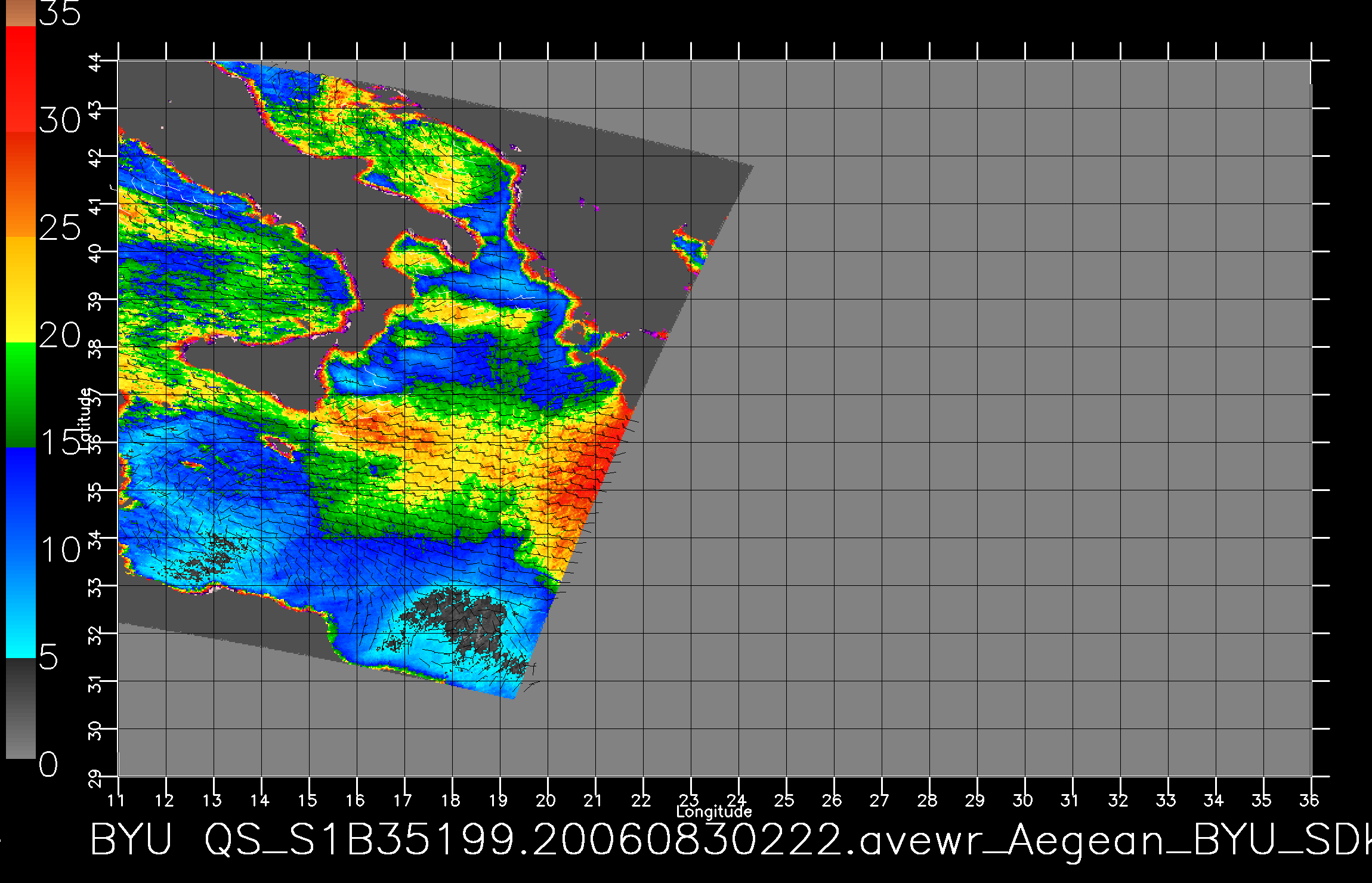This screenshot has width=1372, height=883.
Task: Click longitude tick label 11
Action: pos(116,800)
